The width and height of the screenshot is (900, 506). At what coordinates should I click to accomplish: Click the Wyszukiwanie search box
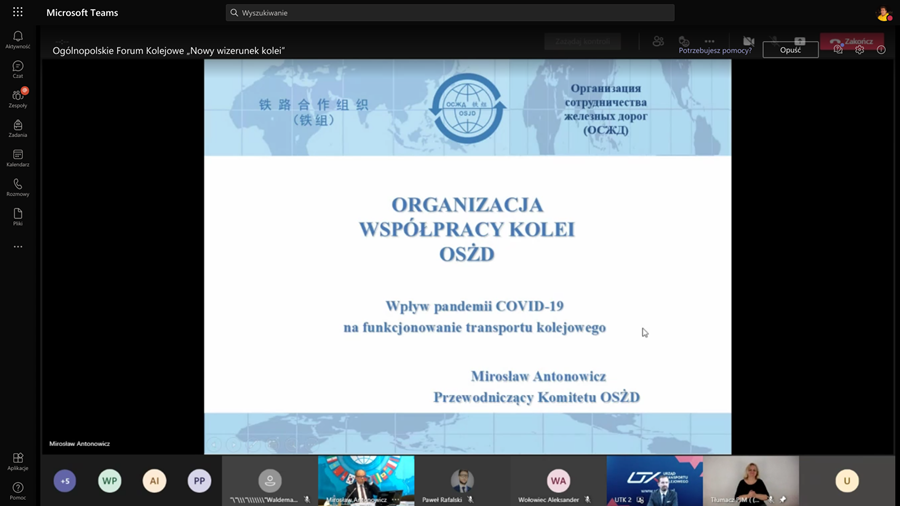(450, 13)
